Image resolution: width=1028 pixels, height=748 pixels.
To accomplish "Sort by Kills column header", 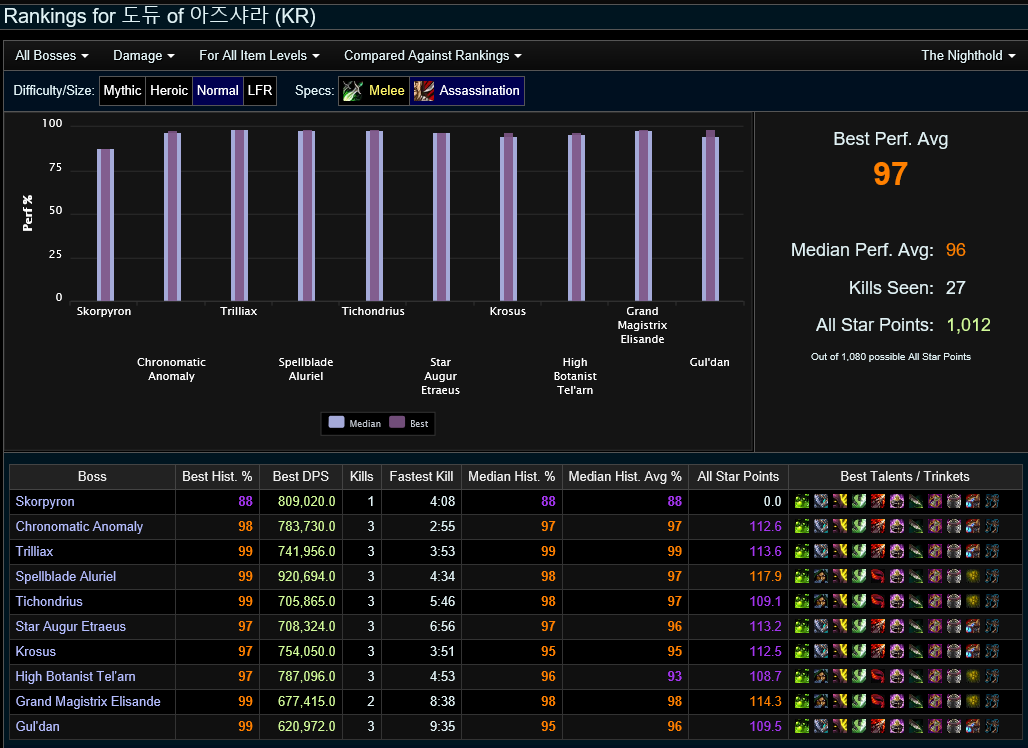I will [361, 477].
